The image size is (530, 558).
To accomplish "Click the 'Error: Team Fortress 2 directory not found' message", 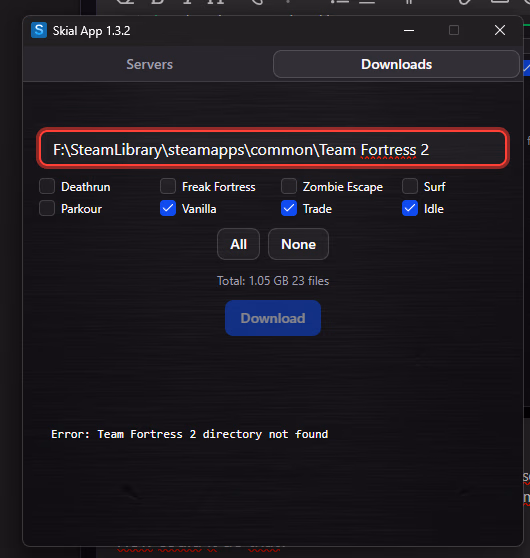I will tap(190, 434).
